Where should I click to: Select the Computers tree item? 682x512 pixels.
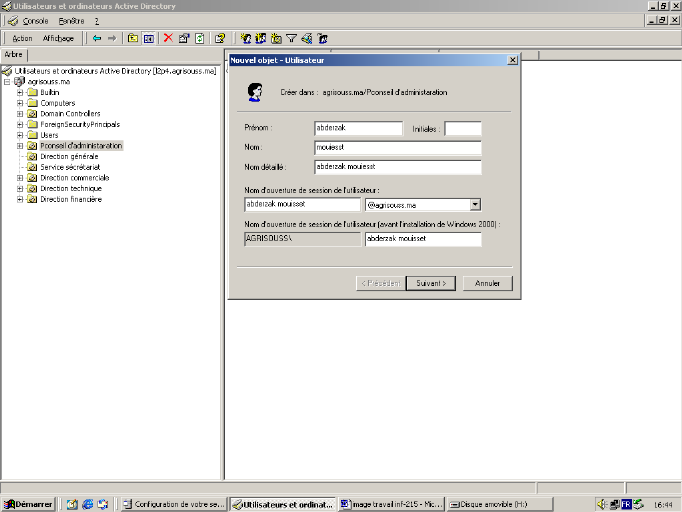click(57, 103)
